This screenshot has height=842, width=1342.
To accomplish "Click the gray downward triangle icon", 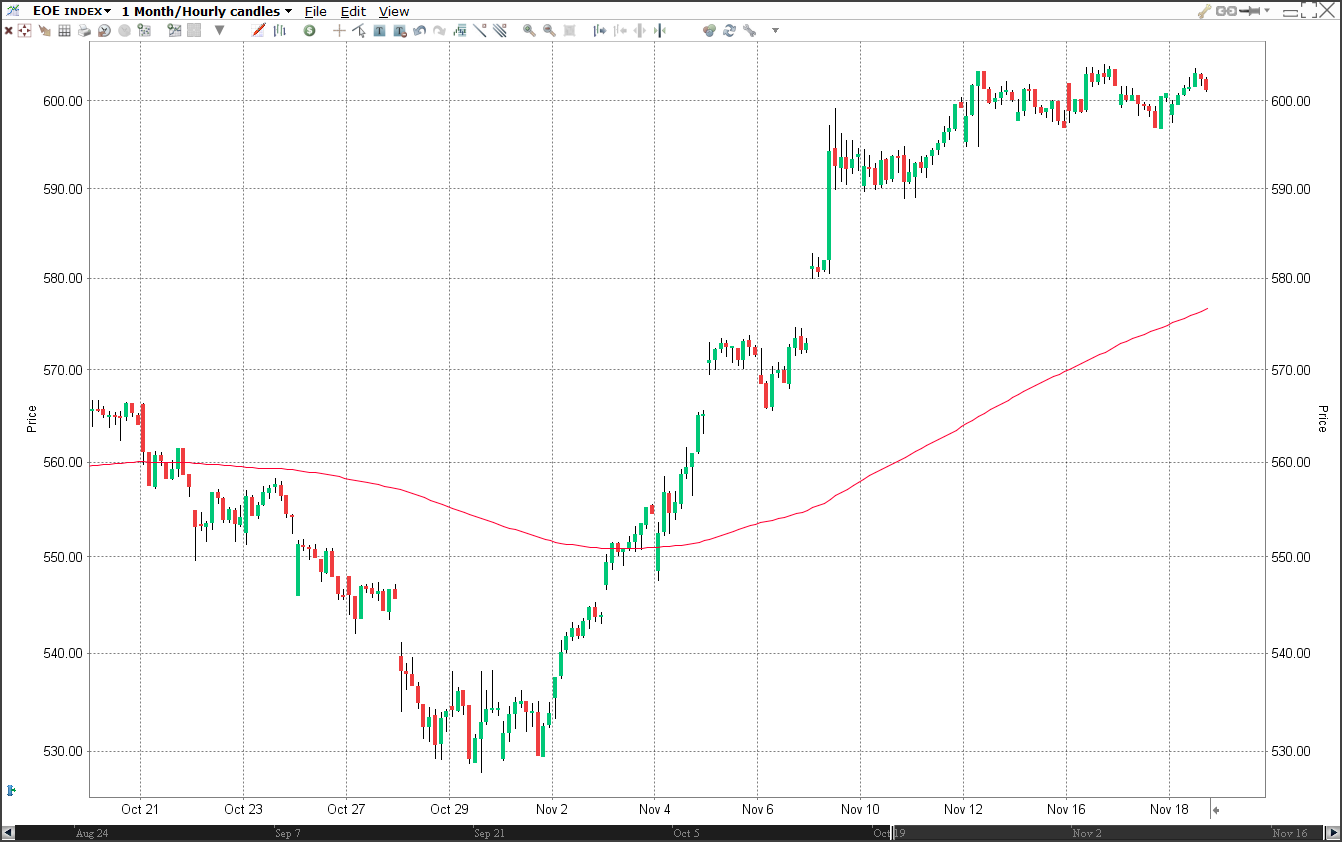I will pos(219,30).
